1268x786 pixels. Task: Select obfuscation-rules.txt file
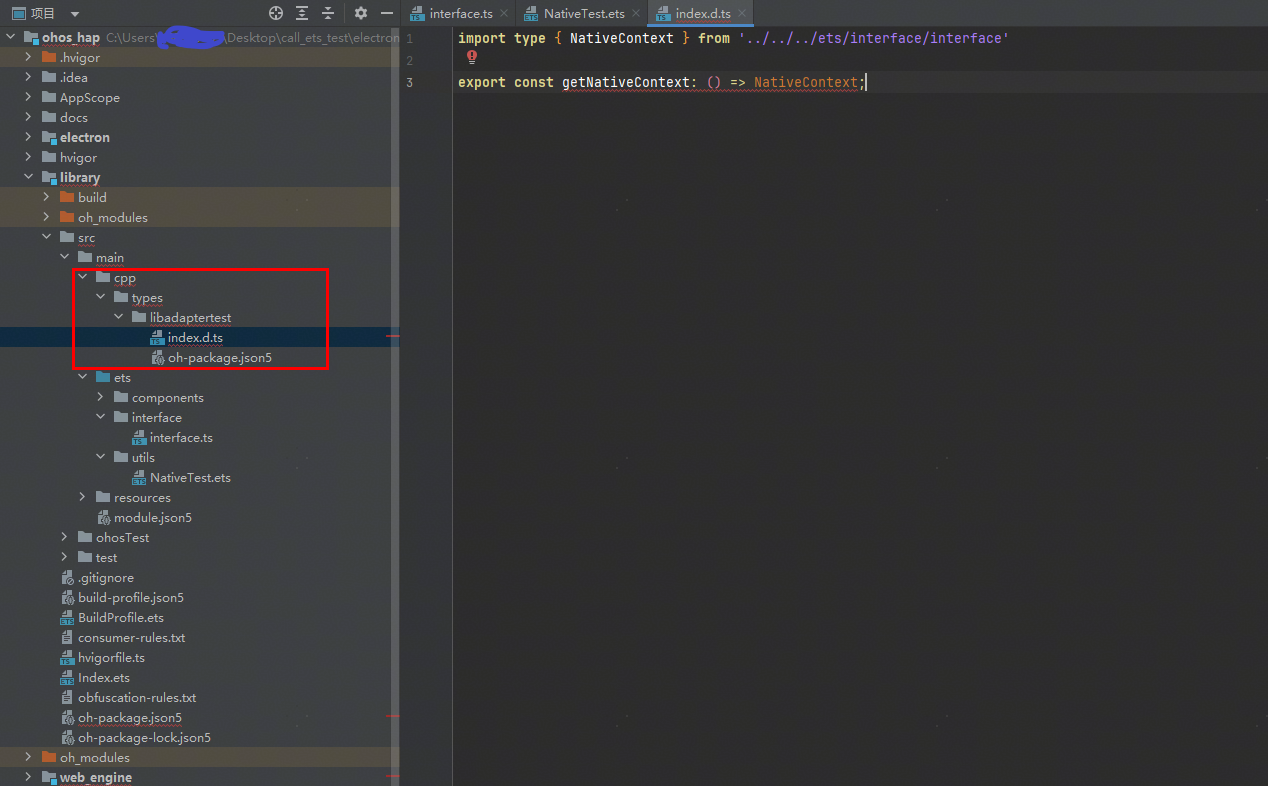pos(137,698)
